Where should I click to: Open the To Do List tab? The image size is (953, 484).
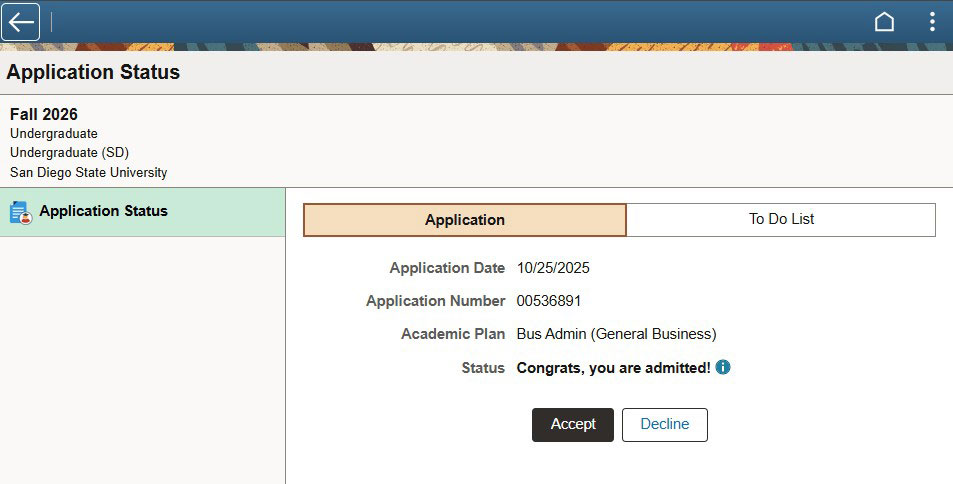[x=781, y=219]
